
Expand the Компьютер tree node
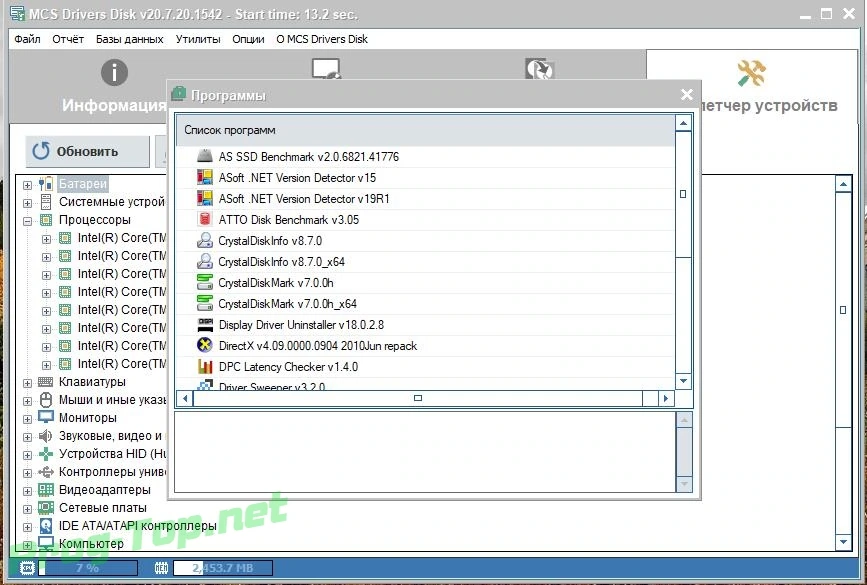point(27,545)
